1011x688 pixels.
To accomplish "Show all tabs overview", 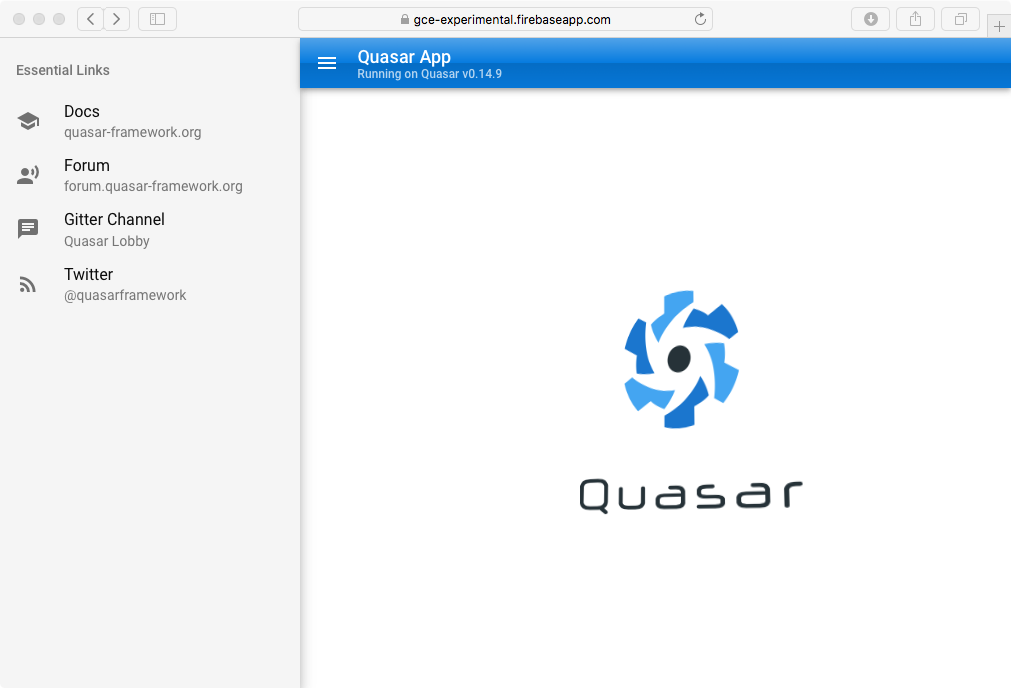I will (x=961, y=19).
